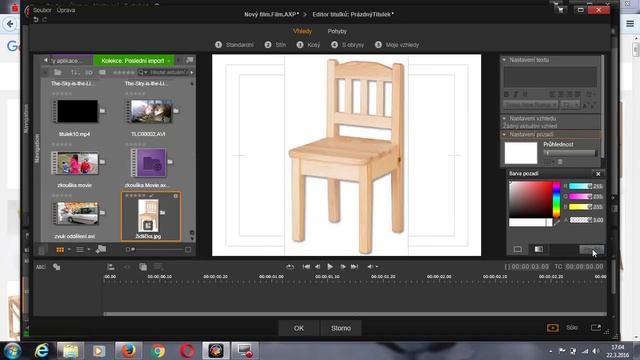The image size is (640, 360).
Task: Adjust the cyan R channel slider
Action: tap(580, 186)
